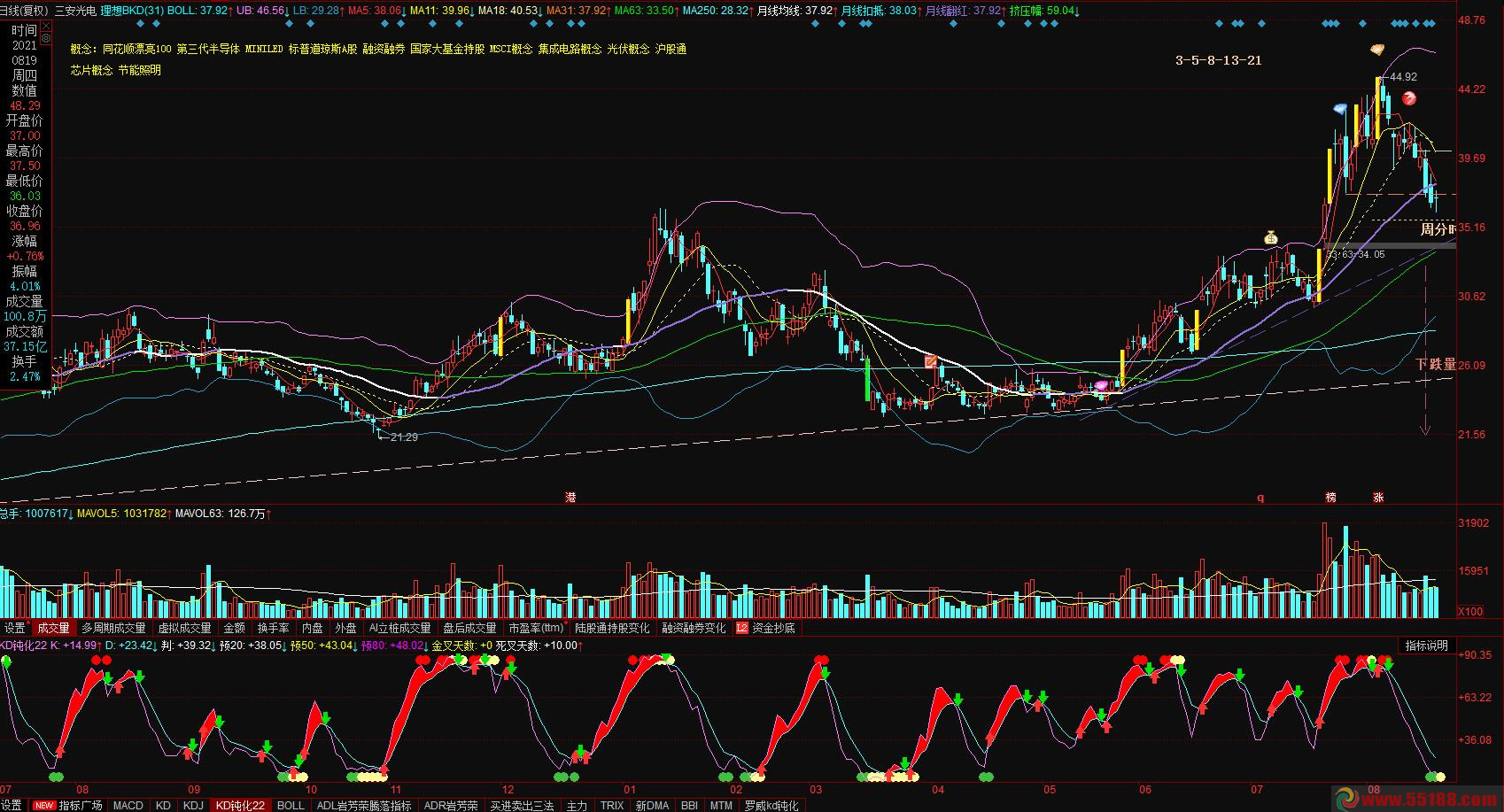Open the 融资融券变化 tab
The image size is (1504, 812).
click(694, 628)
